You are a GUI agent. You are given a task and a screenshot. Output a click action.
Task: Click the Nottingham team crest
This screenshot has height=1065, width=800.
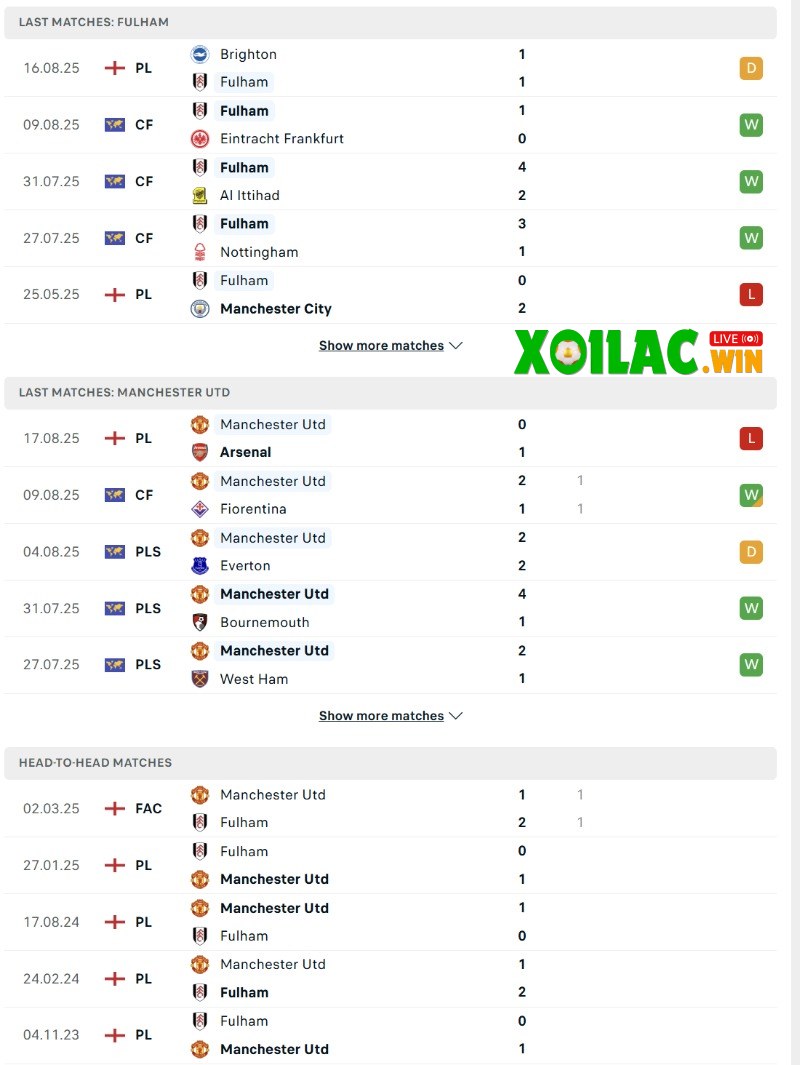[200, 252]
